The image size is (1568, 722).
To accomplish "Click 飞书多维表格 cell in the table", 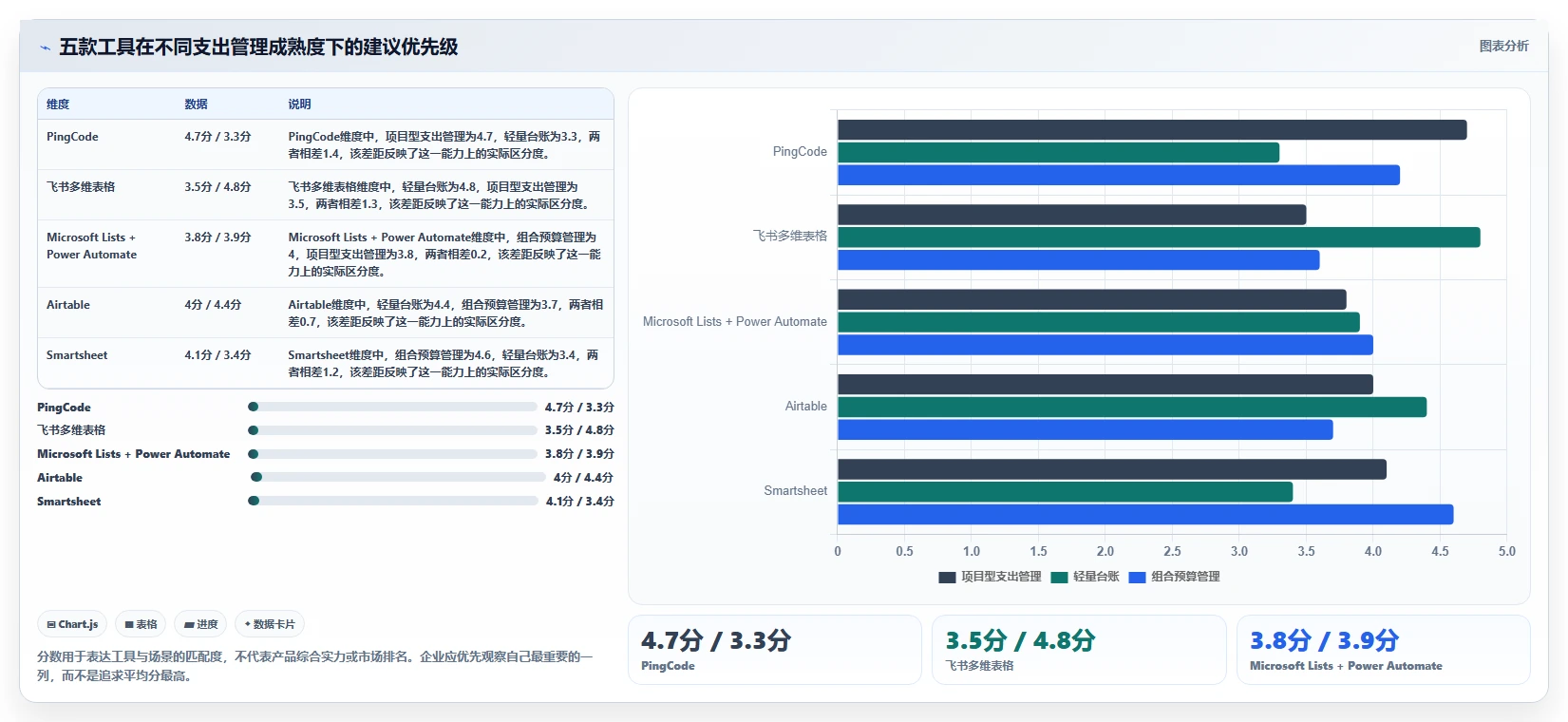I will (81, 187).
